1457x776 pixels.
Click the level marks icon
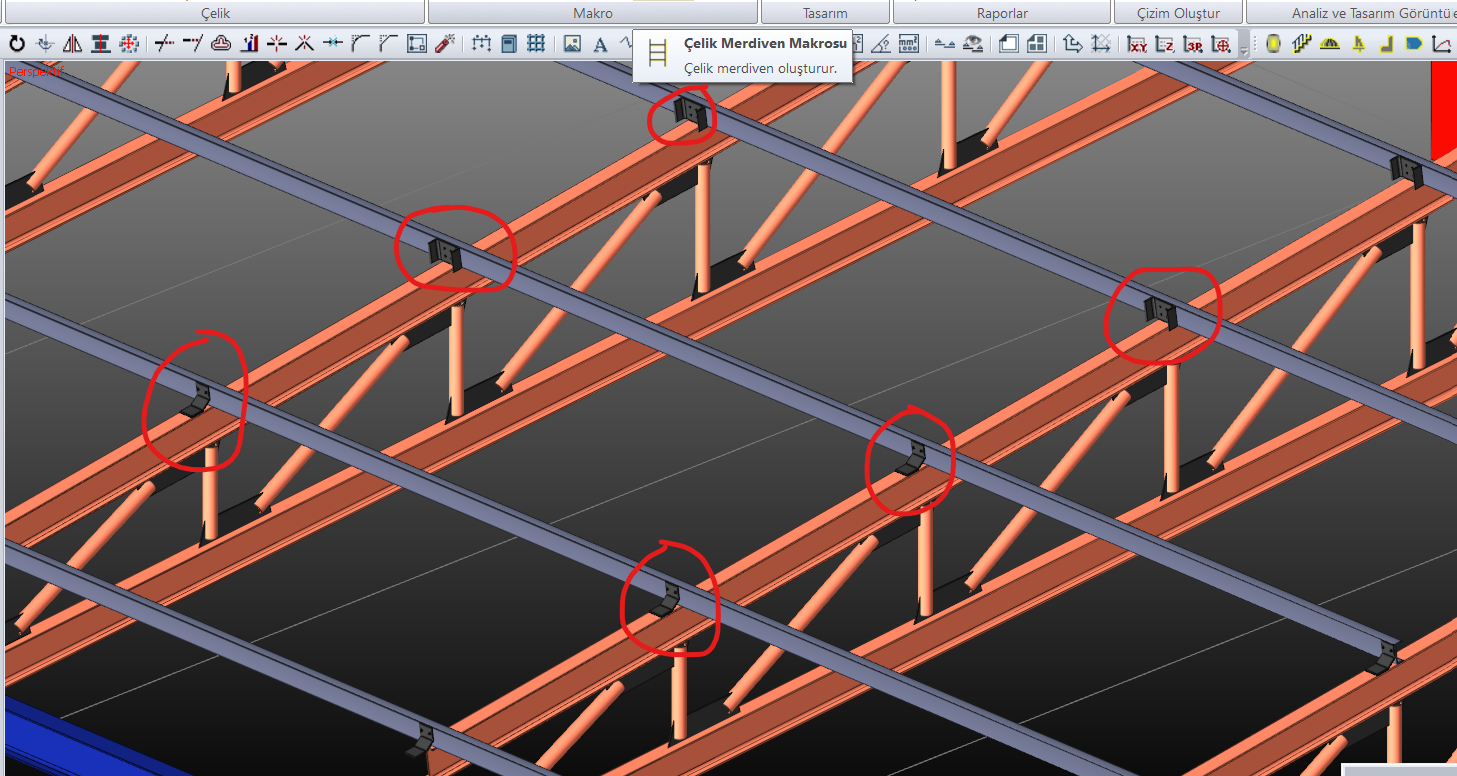click(944, 44)
